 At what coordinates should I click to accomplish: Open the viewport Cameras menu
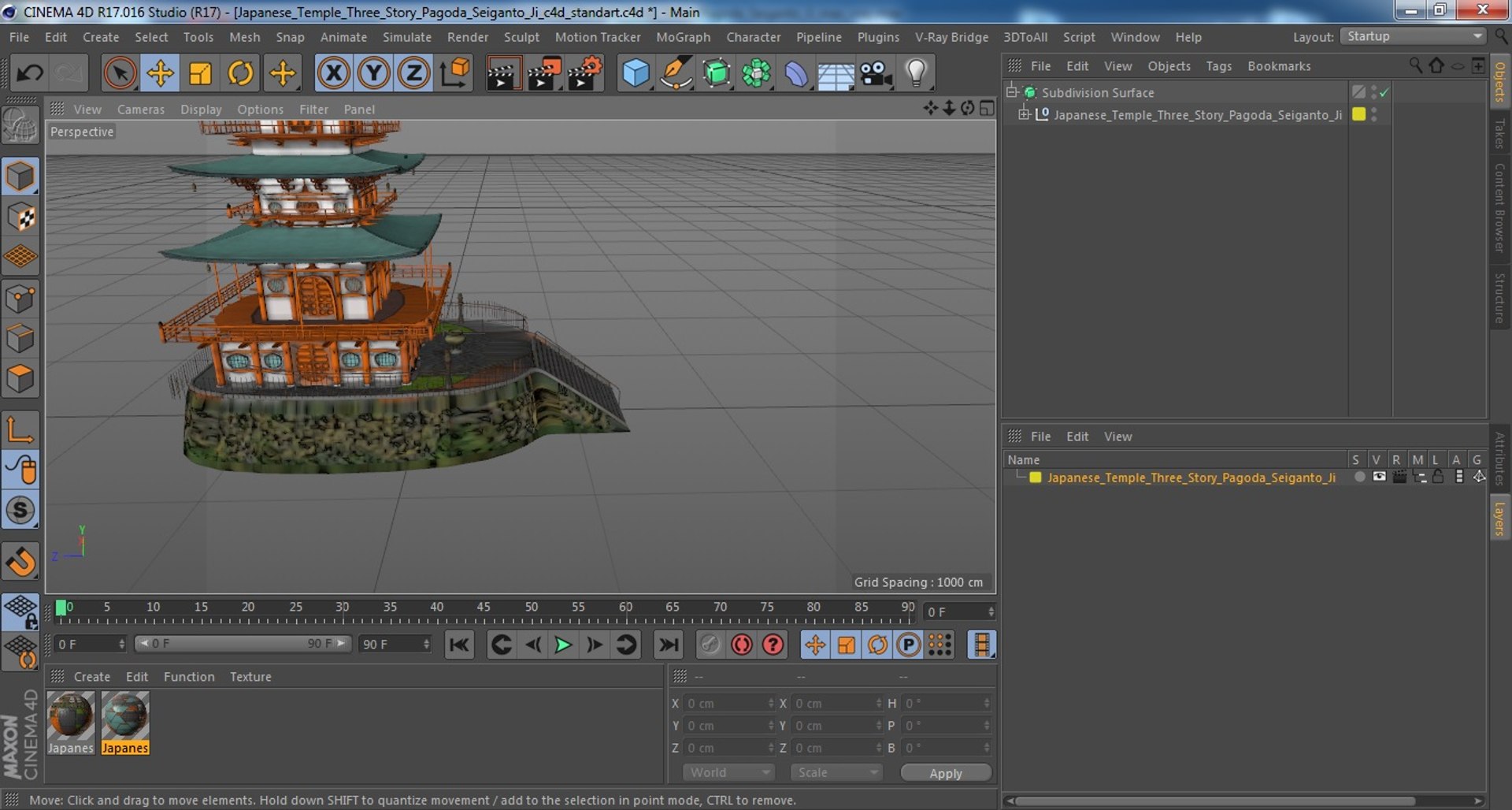click(141, 110)
